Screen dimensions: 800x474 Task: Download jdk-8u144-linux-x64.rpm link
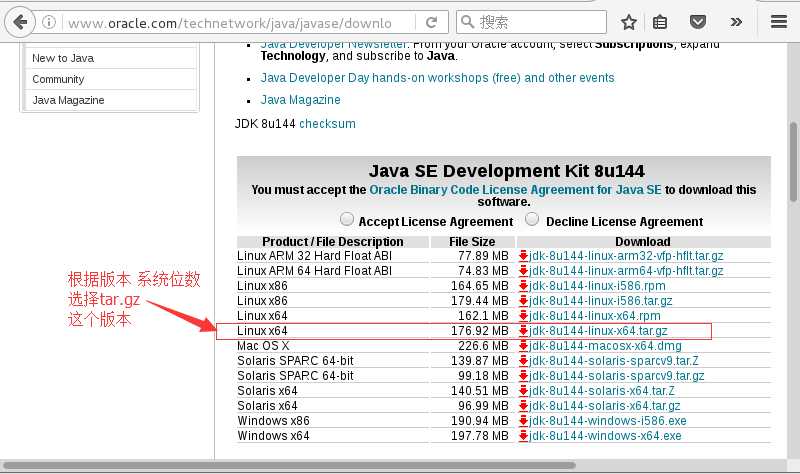pyautogui.click(x=594, y=315)
